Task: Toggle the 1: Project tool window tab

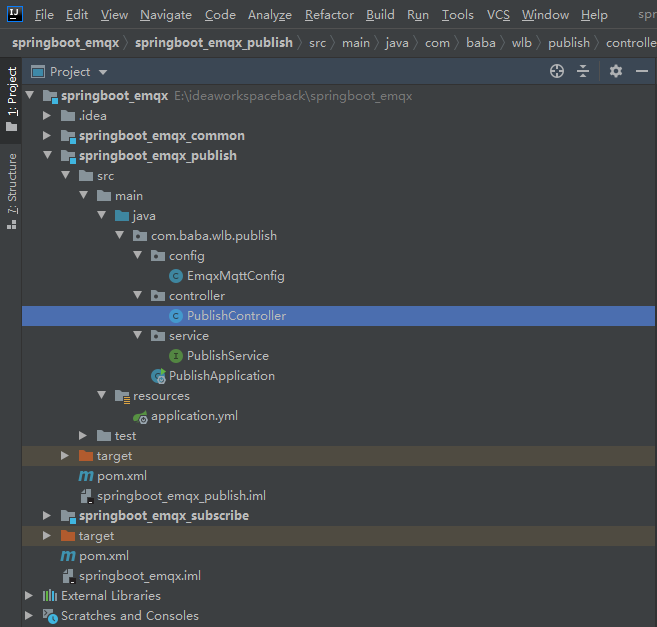Action: click(12, 99)
